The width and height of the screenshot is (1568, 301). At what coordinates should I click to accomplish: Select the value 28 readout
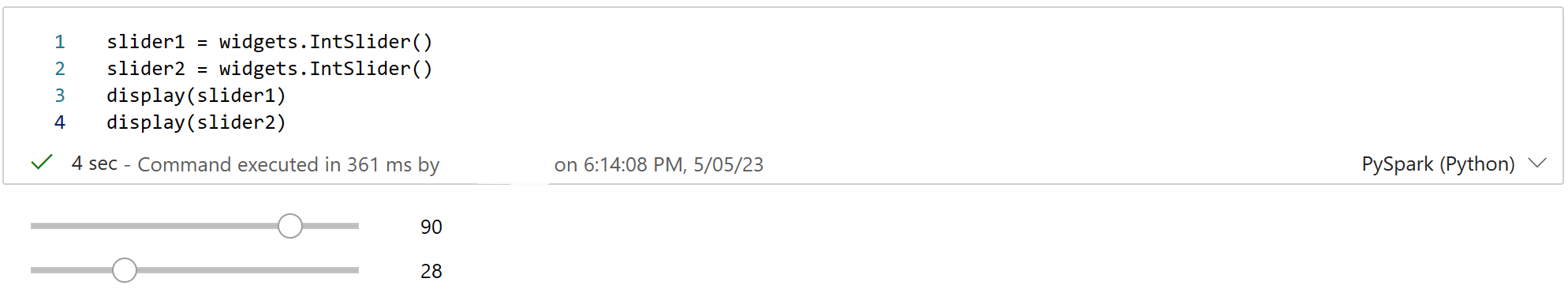(x=431, y=272)
